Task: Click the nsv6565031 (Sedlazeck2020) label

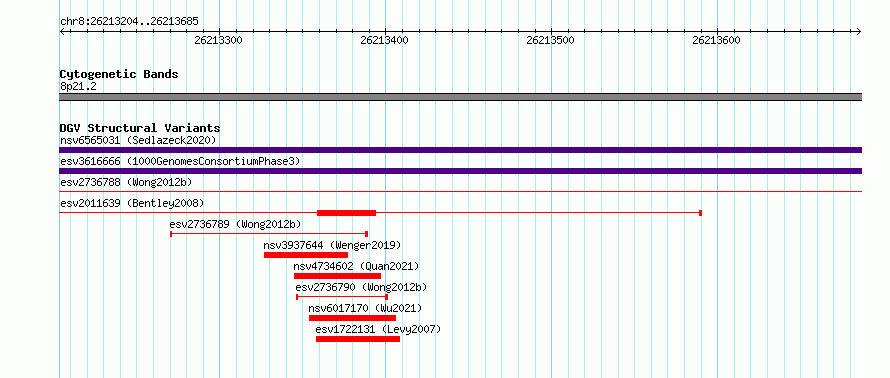Action: tap(138, 140)
